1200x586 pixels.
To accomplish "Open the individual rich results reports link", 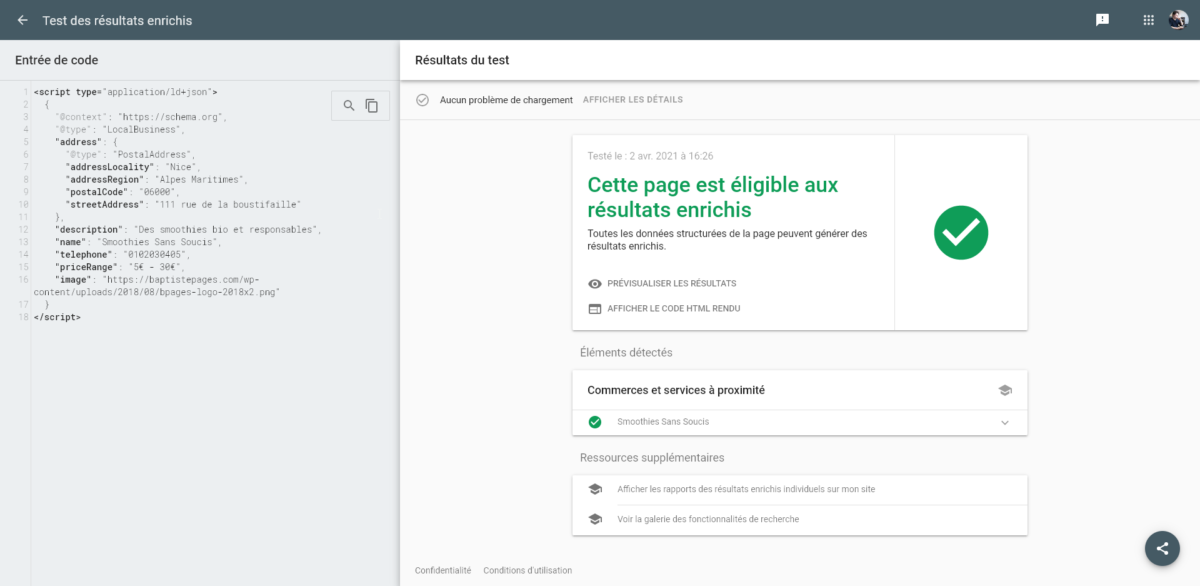I will pyautogui.click(x=746, y=490).
